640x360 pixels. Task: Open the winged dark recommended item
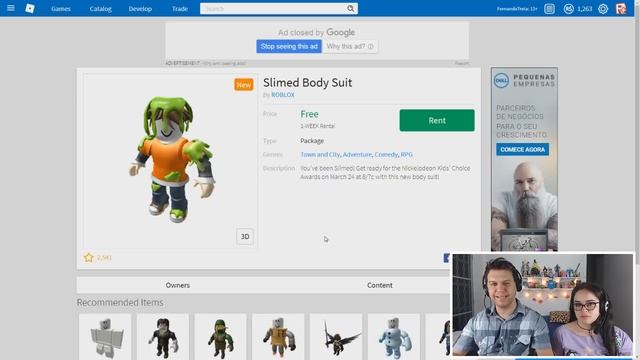(336, 337)
